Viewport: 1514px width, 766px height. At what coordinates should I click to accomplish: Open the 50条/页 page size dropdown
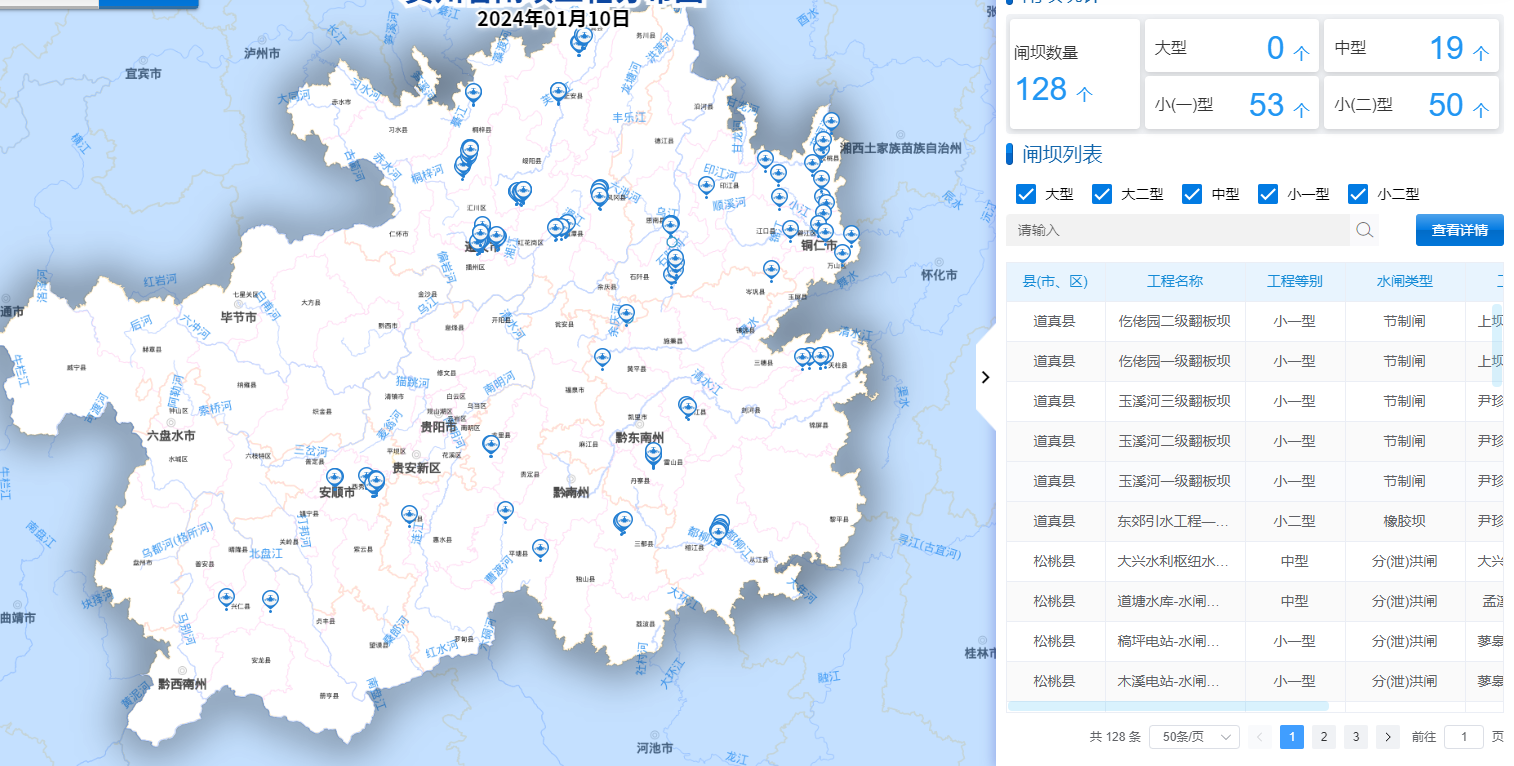[x=1195, y=737]
